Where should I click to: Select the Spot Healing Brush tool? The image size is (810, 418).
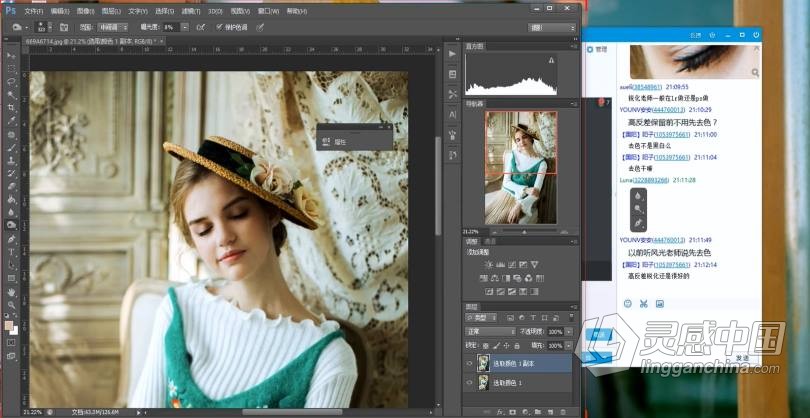click(x=11, y=134)
